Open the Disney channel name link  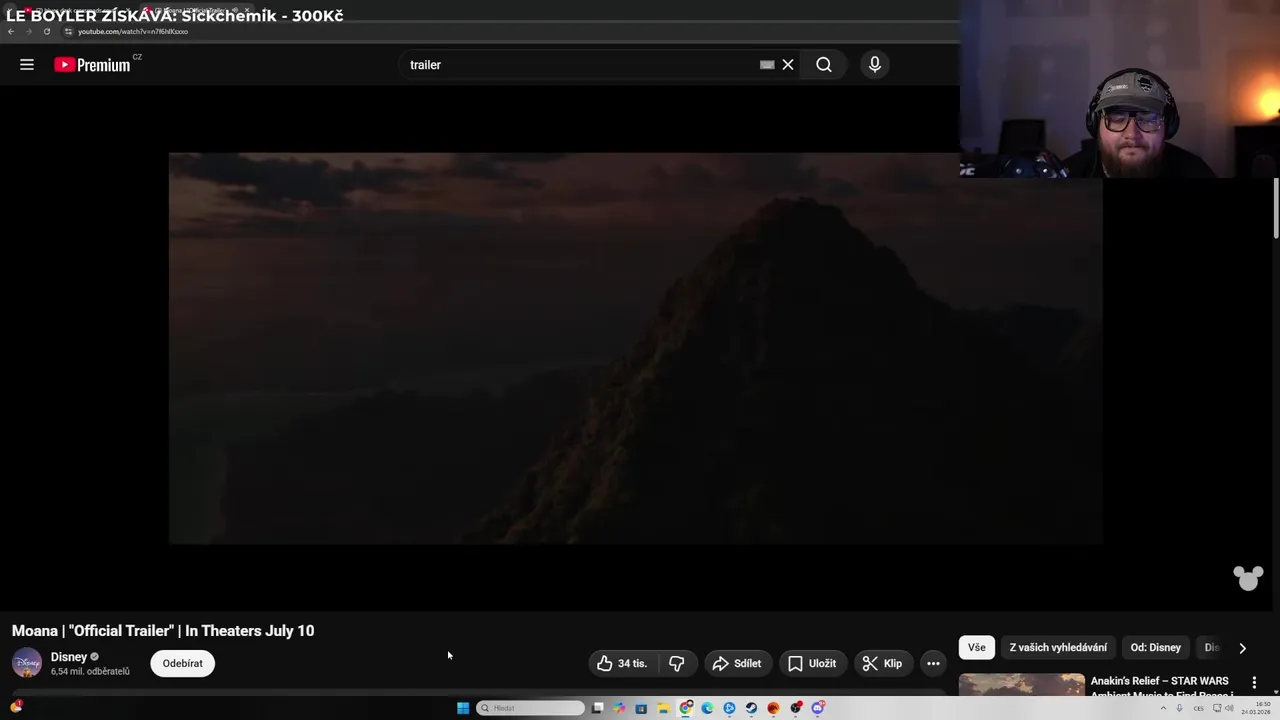point(69,657)
